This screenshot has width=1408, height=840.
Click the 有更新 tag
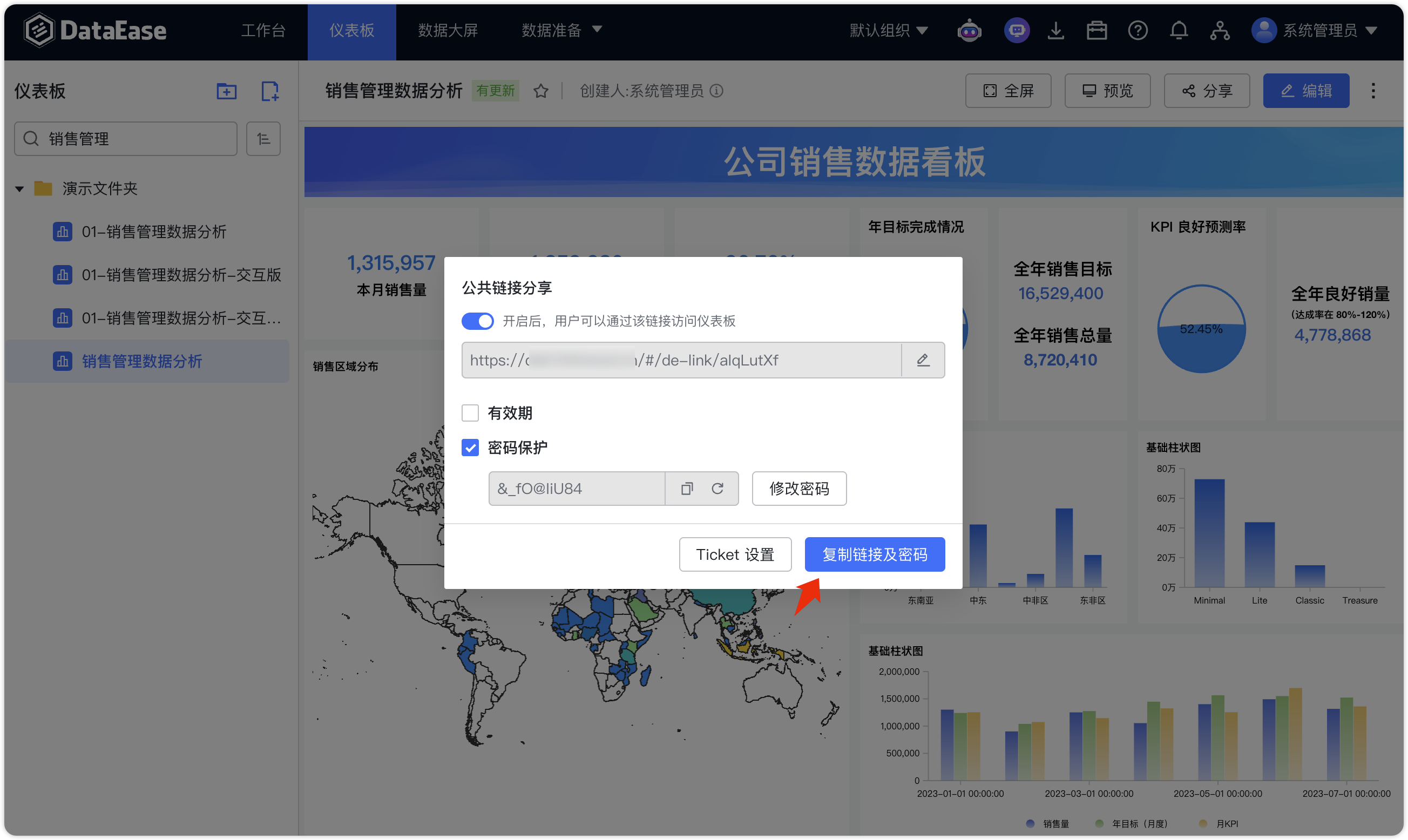(x=495, y=91)
